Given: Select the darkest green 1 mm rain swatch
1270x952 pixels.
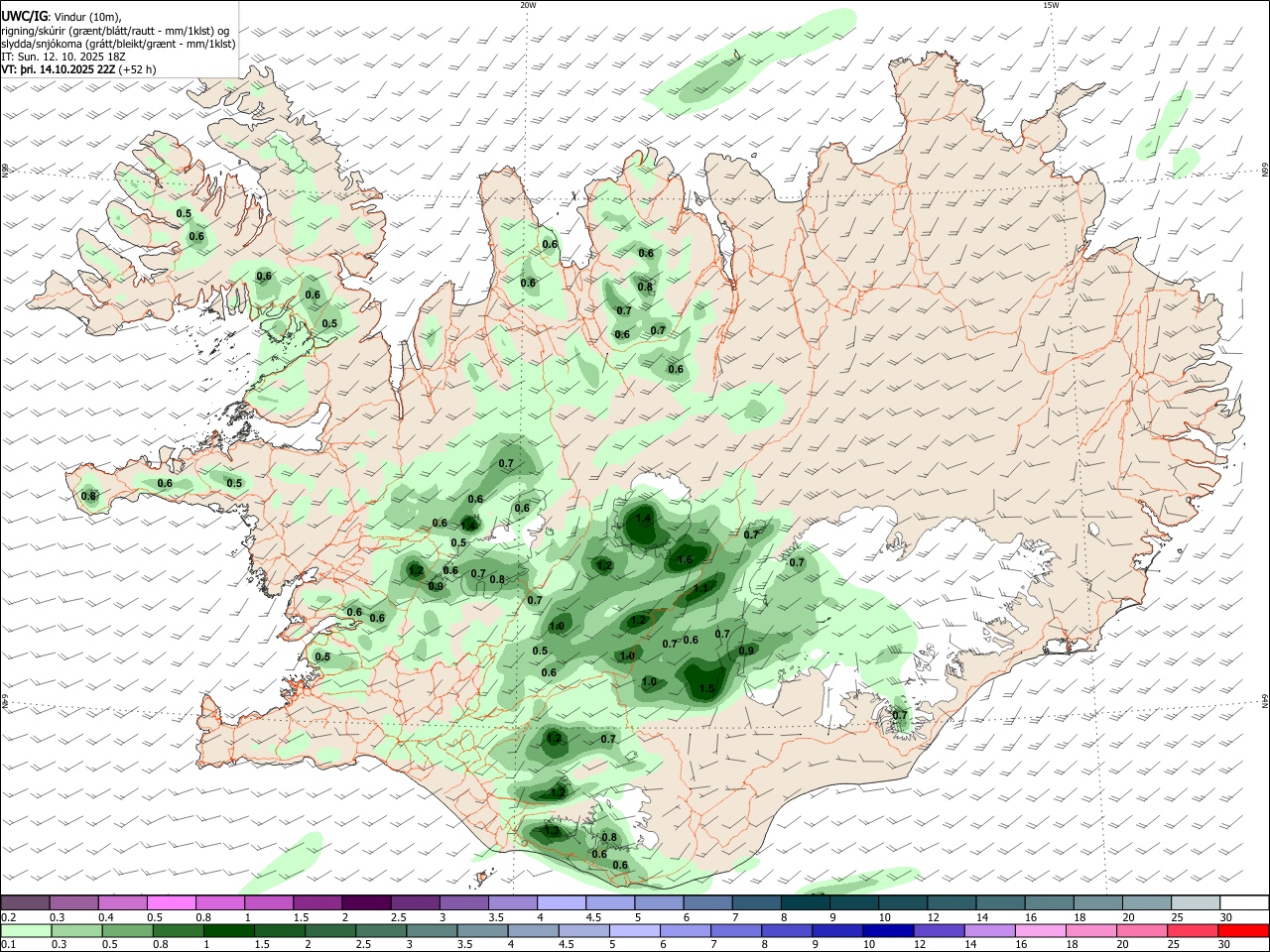Looking at the screenshot, I should [x=229, y=931].
